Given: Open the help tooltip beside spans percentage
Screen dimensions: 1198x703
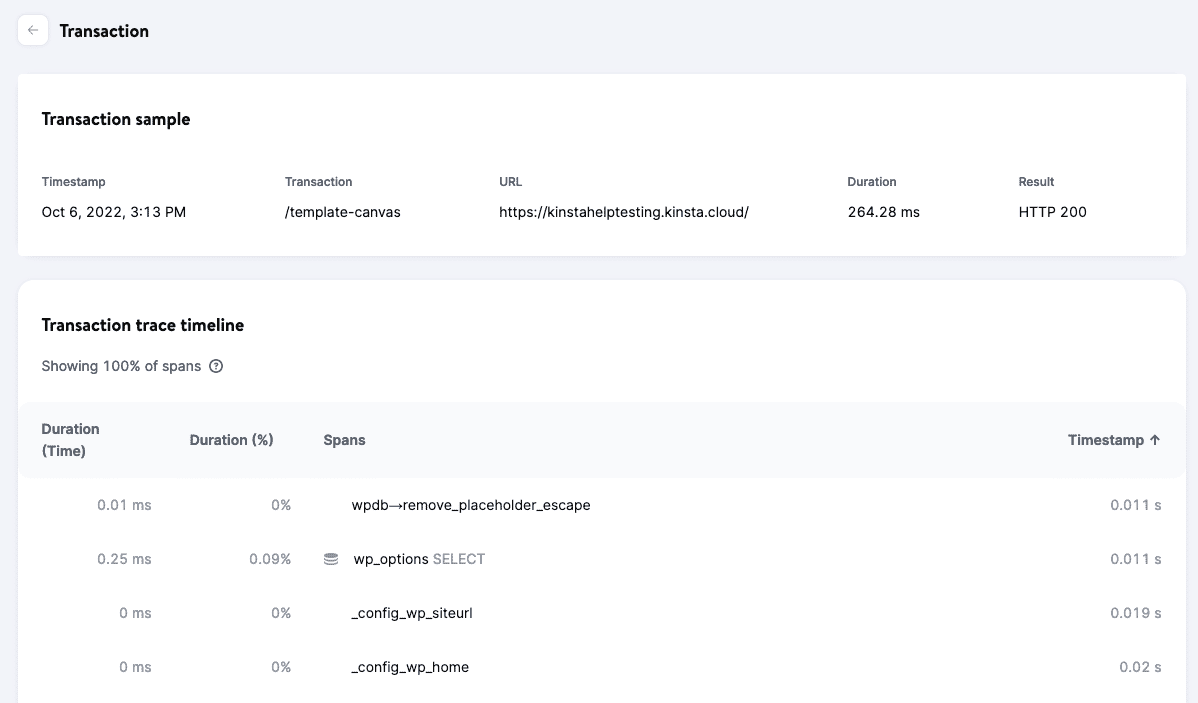Looking at the screenshot, I should tap(217, 366).
